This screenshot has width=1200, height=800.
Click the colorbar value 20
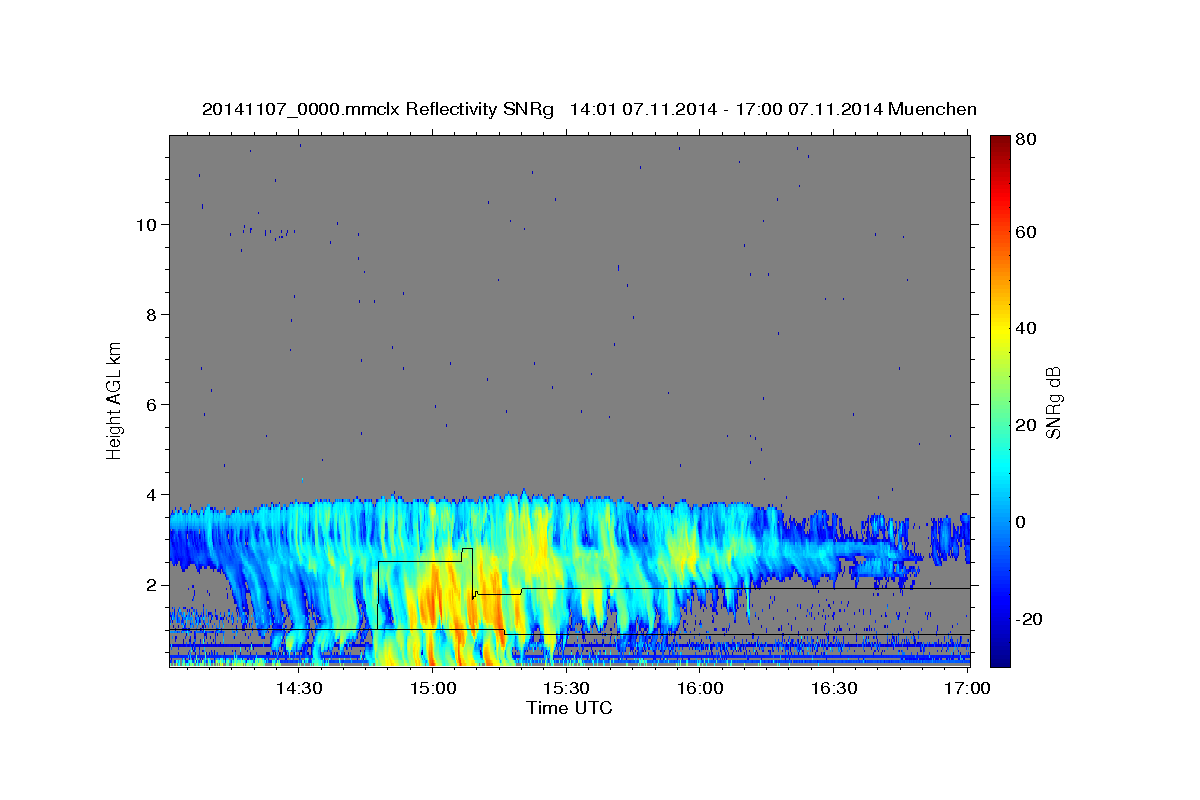[x=1028, y=425]
